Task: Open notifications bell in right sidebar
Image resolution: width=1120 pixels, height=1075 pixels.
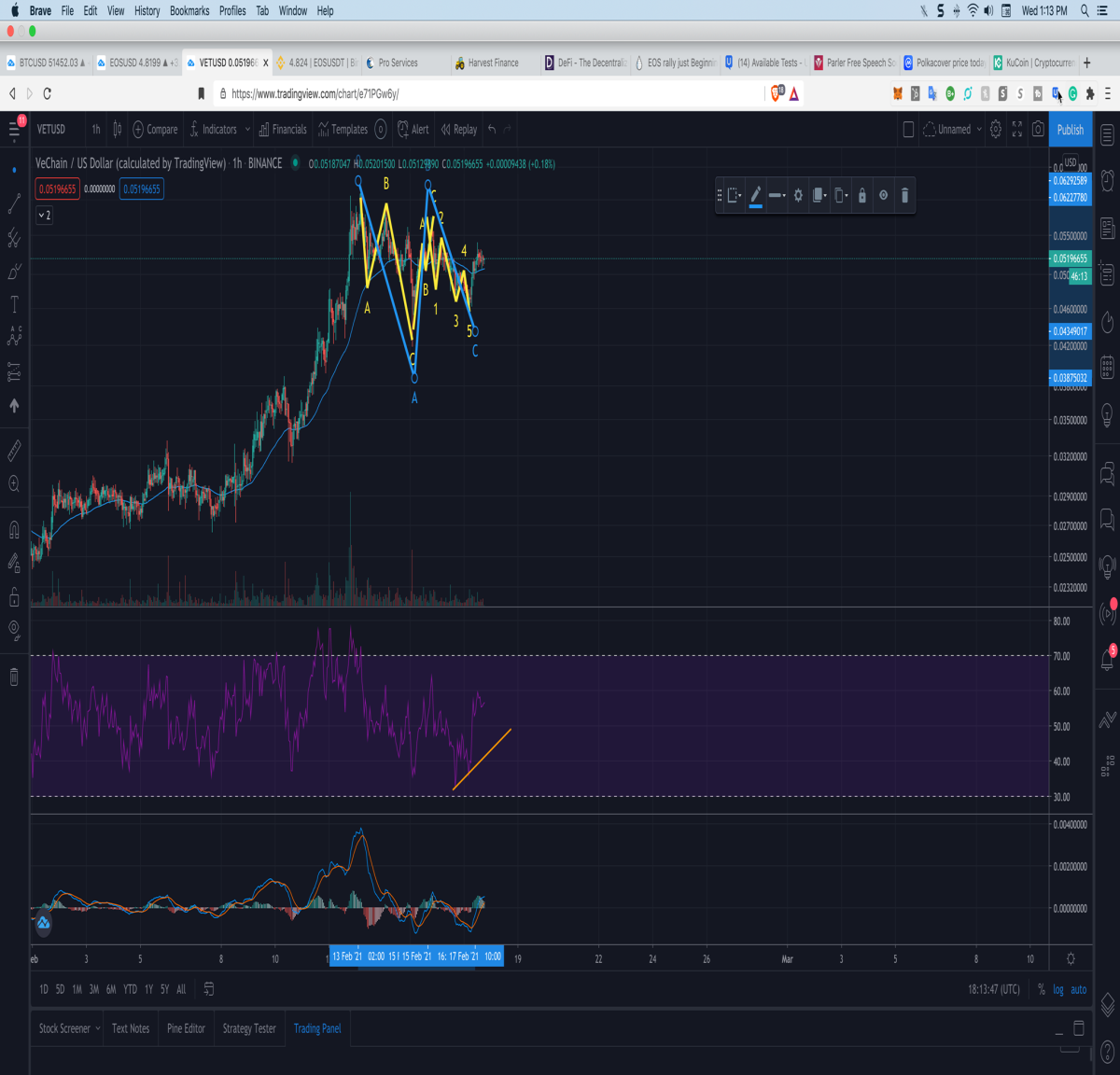Action: [x=1107, y=659]
